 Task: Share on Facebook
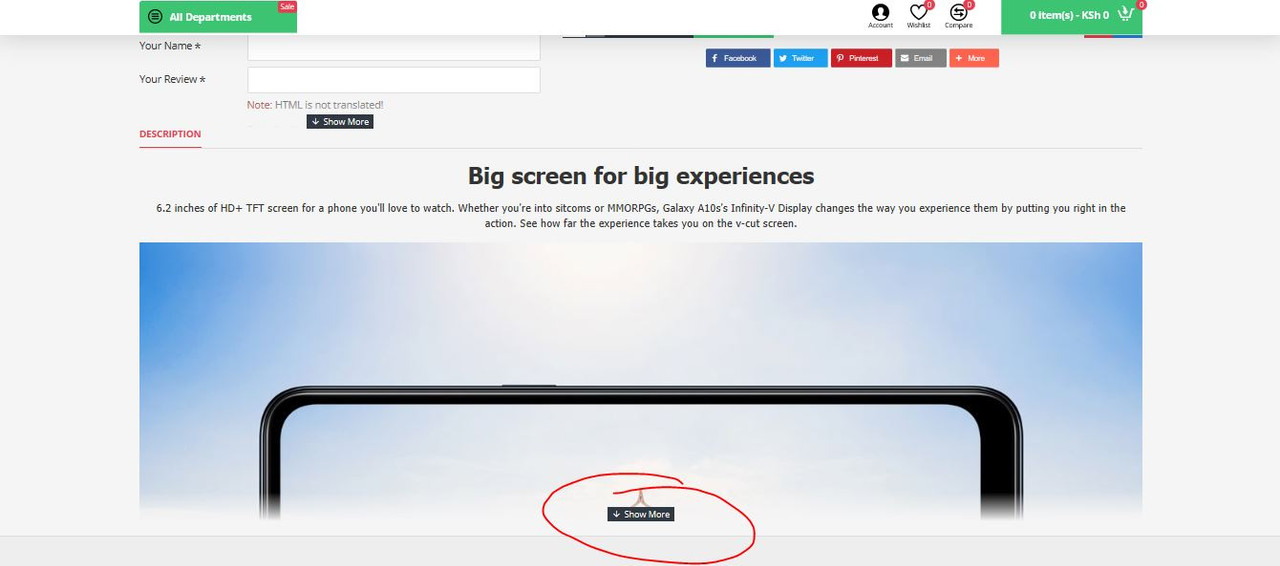coord(738,58)
